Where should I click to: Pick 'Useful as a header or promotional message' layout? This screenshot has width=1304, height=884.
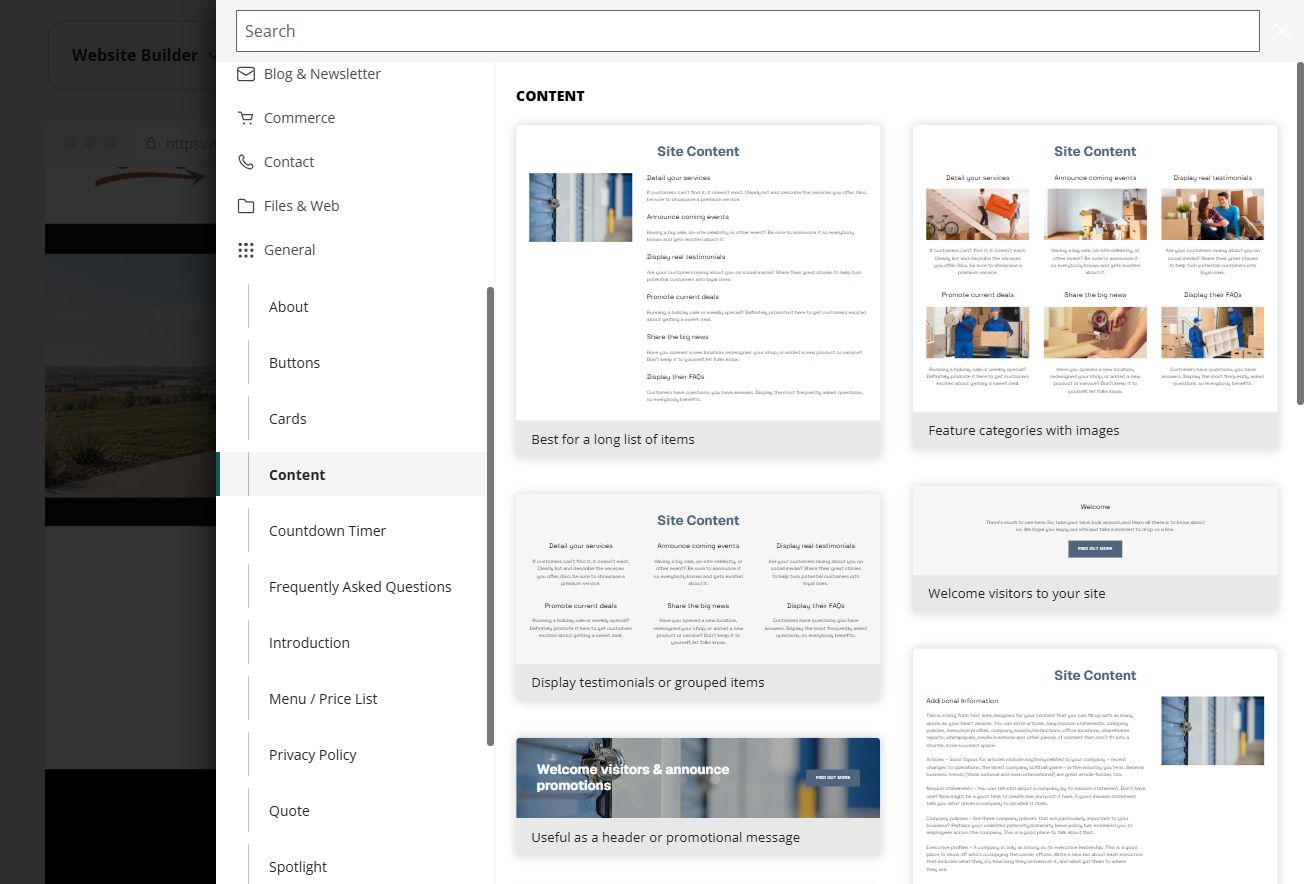coord(698,796)
